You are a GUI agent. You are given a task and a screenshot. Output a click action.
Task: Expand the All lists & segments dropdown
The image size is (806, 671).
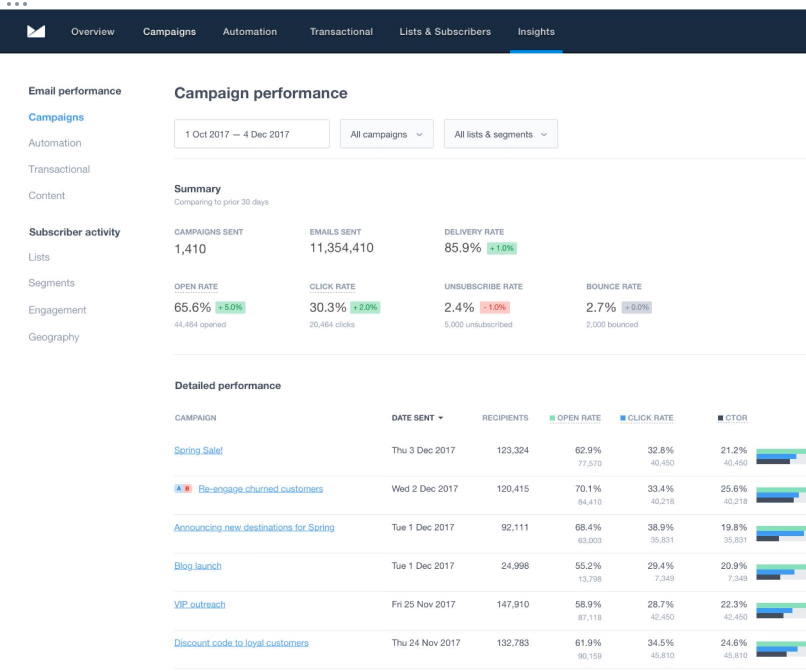tap(501, 134)
